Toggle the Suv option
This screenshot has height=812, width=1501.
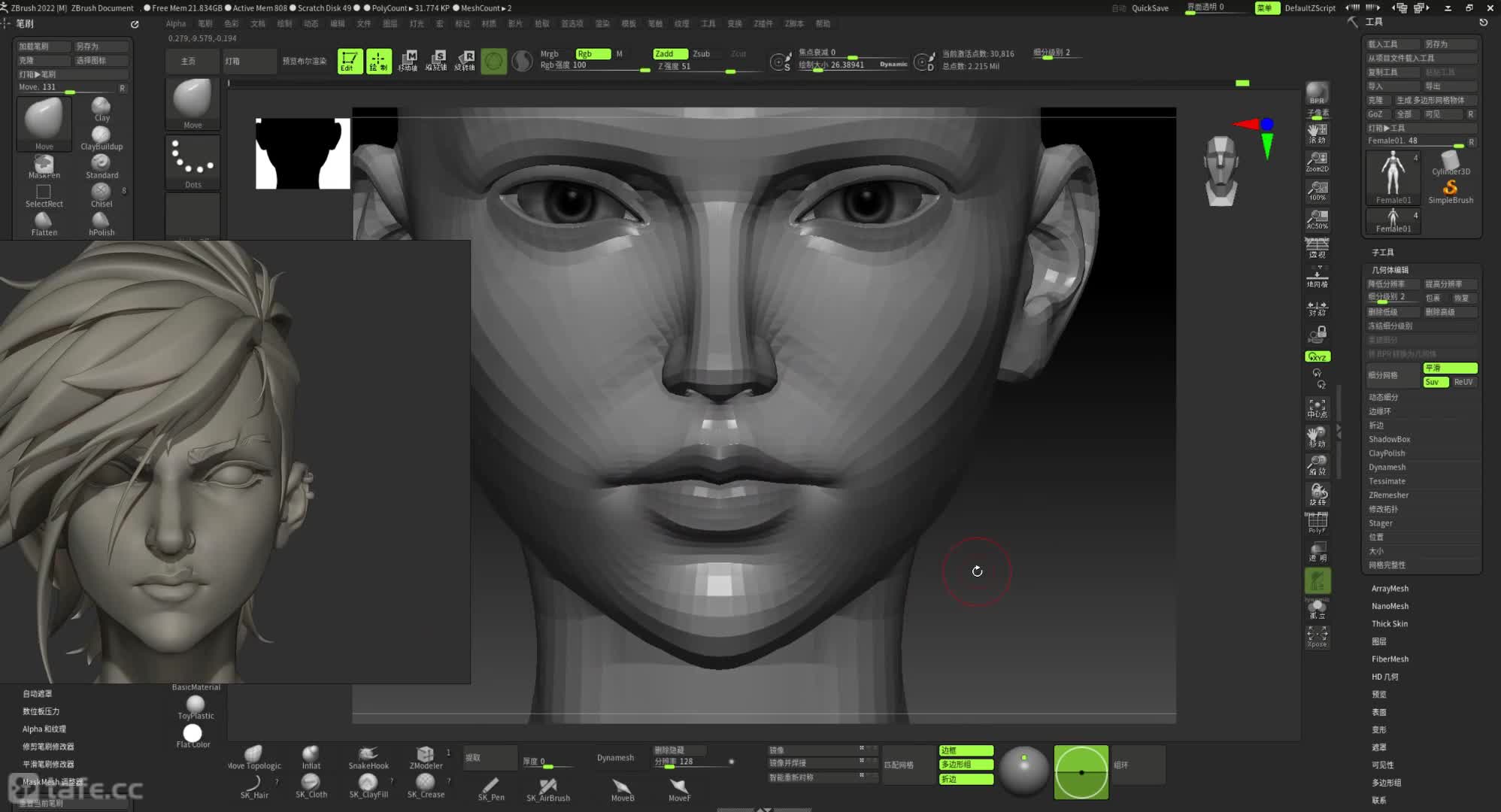[x=1436, y=382]
